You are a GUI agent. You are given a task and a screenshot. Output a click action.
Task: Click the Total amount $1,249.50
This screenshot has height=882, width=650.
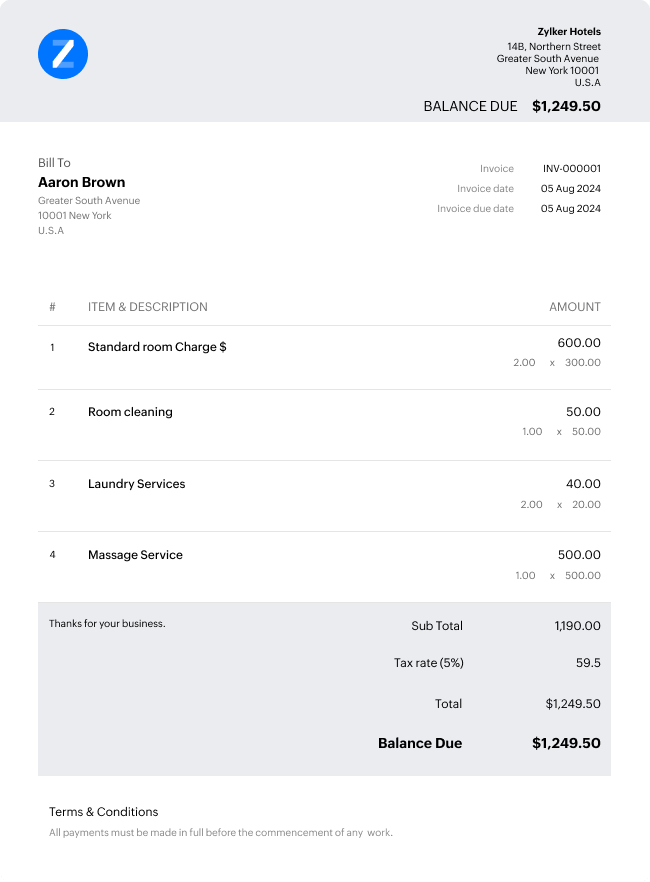tap(573, 704)
